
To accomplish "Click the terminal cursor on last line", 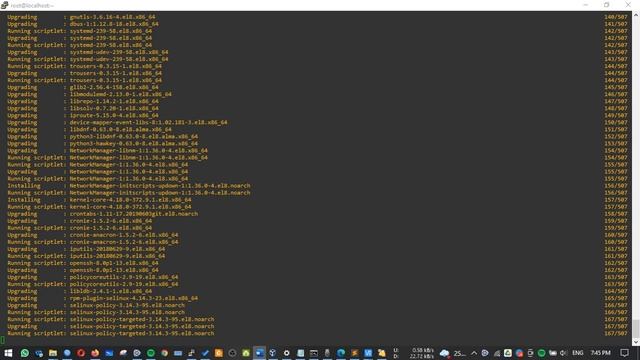I will point(3,340).
